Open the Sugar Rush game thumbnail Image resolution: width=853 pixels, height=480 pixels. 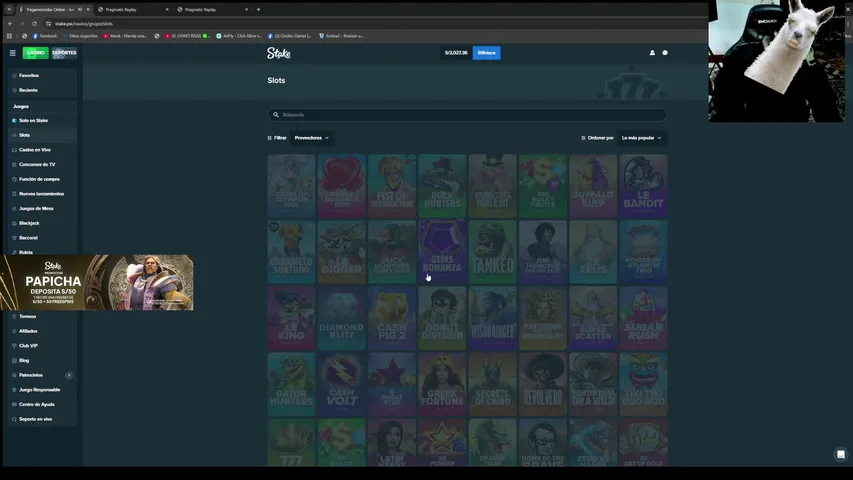[643, 318]
